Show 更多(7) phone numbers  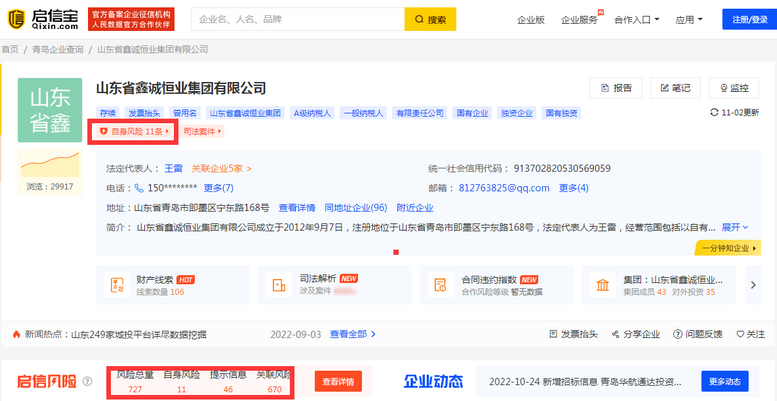(219, 188)
